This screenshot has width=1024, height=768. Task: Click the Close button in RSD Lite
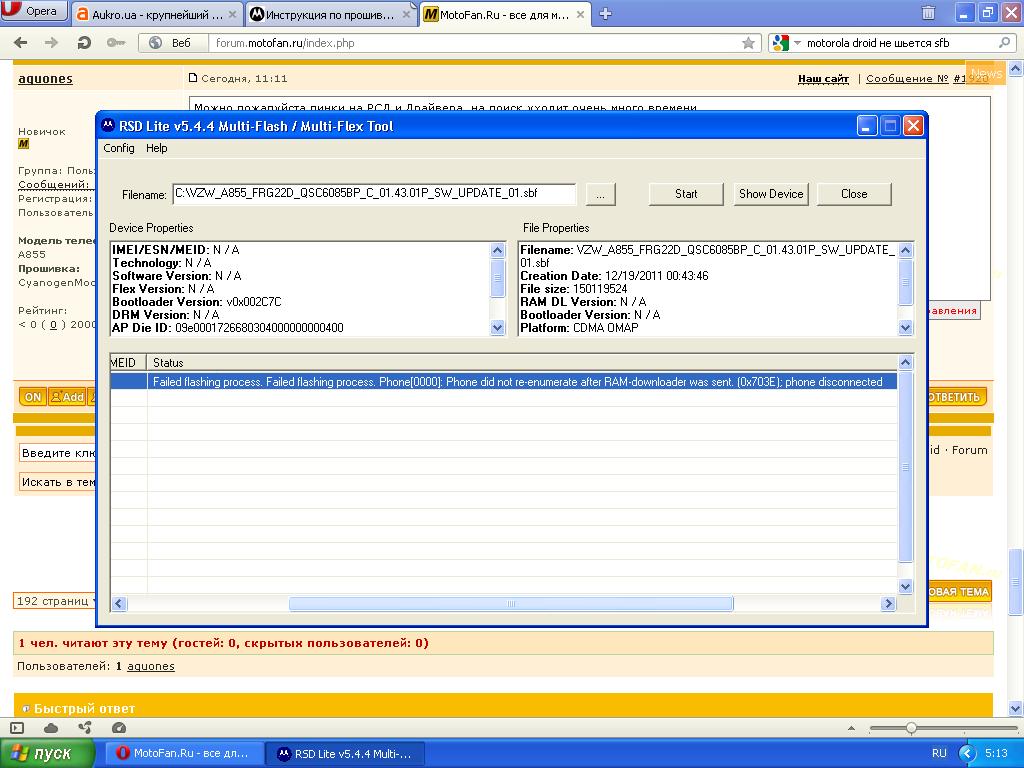(x=854, y=194)
